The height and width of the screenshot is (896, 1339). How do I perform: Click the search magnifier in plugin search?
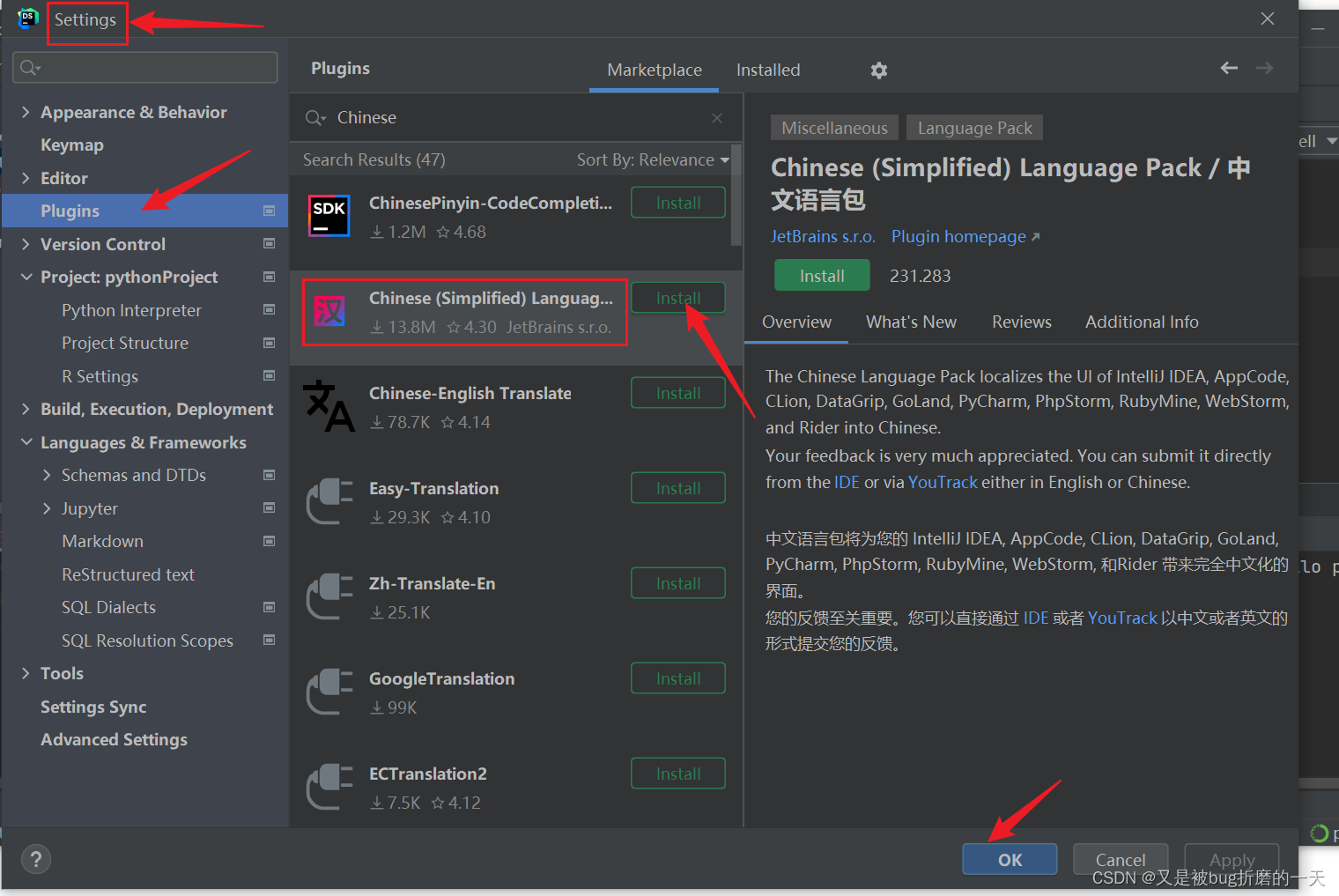coord(315,118)
